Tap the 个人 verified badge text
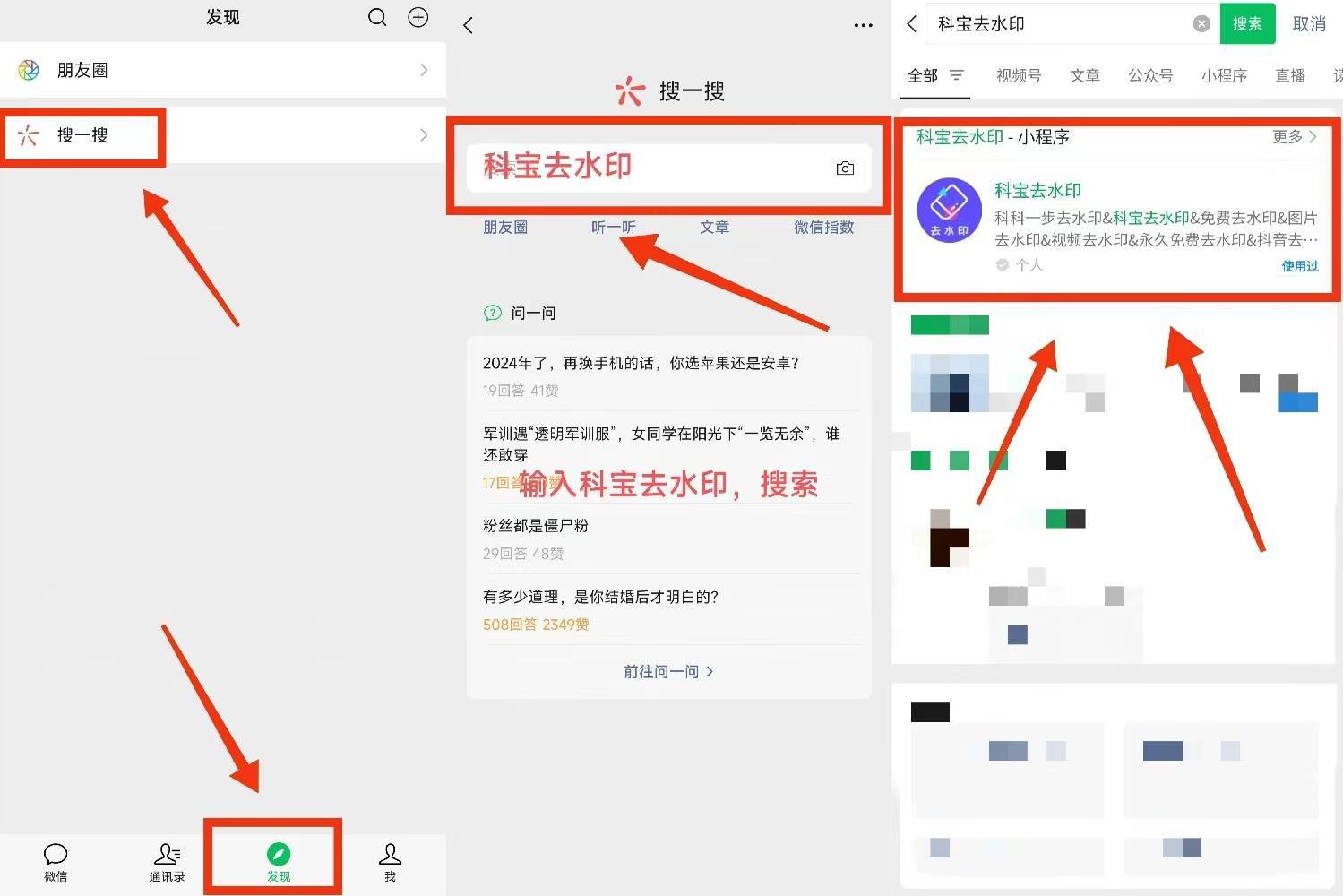 point(1029,265)
